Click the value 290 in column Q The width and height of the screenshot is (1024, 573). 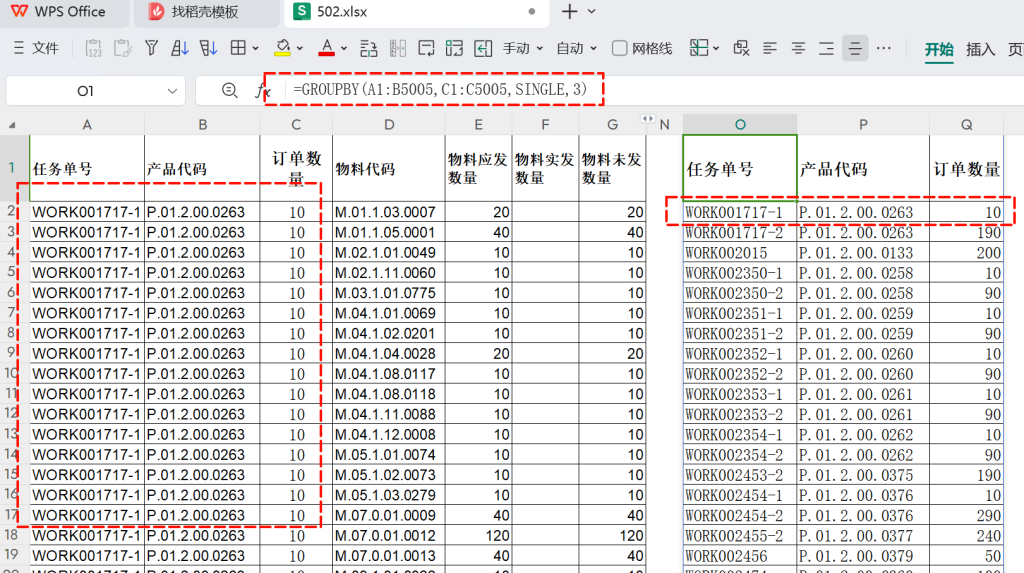967,516
